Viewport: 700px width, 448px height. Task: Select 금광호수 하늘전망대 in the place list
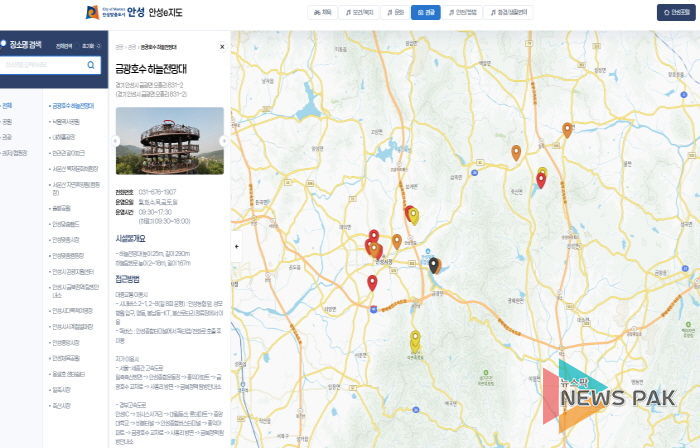click(x=73, y=105)
